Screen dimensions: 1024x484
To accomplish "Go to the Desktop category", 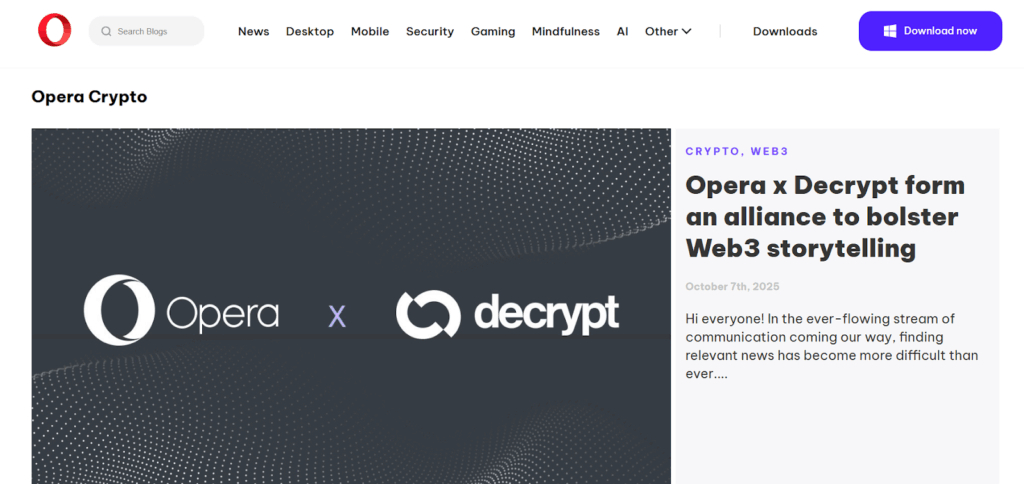I will 310,31.
